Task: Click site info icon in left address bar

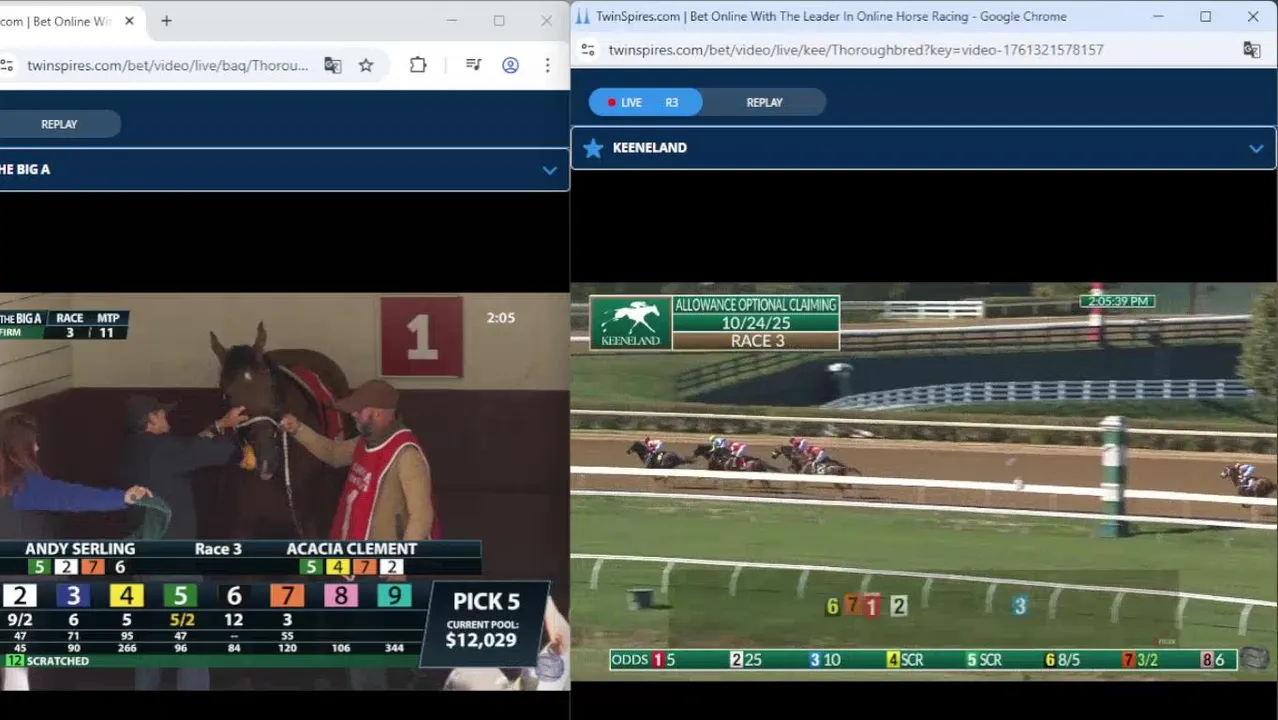Action: (7, 65)
